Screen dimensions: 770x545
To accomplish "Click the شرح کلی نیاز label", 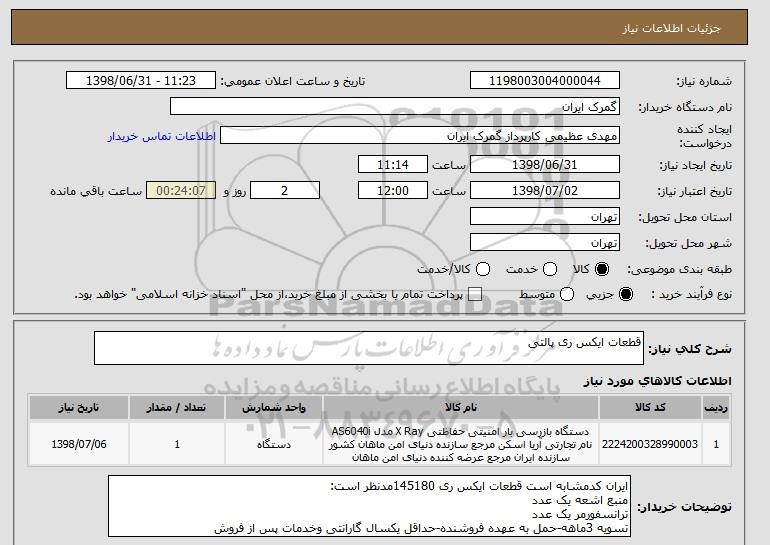I will tap(690, 349).
